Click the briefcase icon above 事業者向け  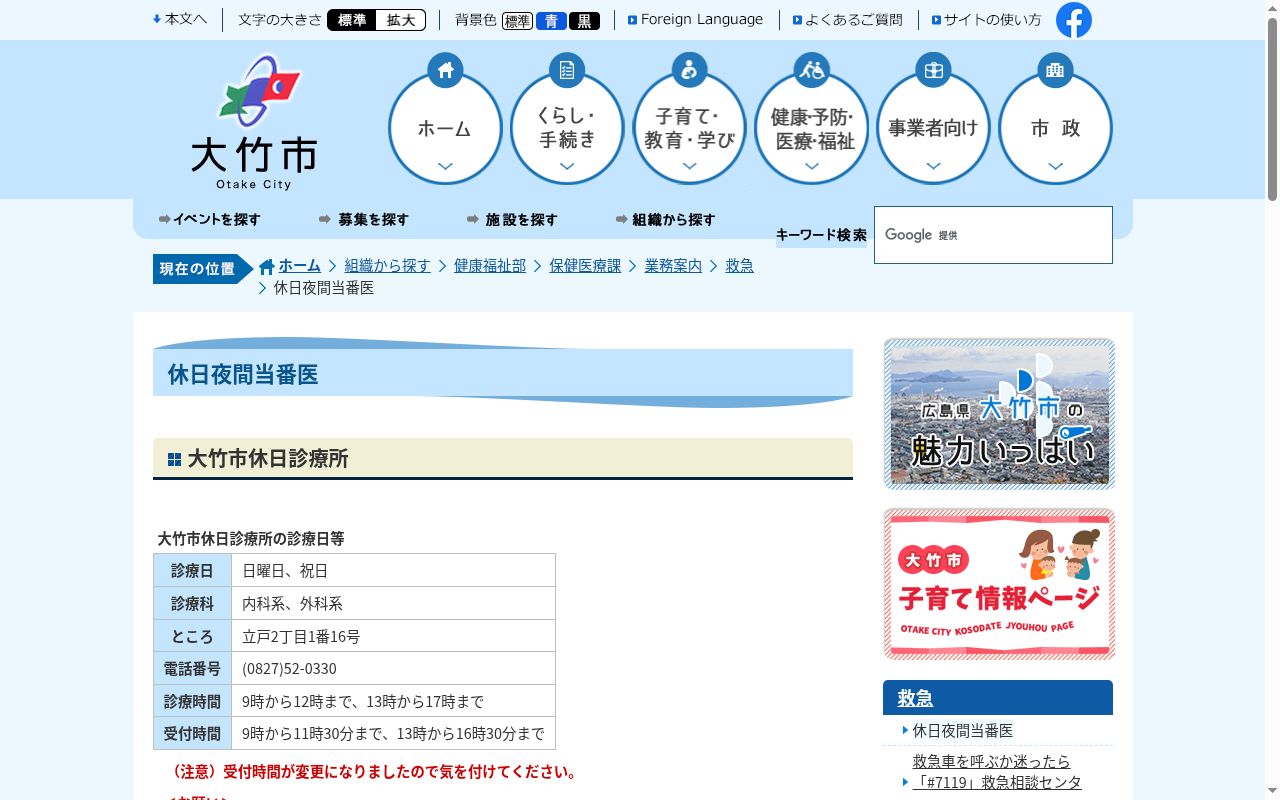pos(933,70)
